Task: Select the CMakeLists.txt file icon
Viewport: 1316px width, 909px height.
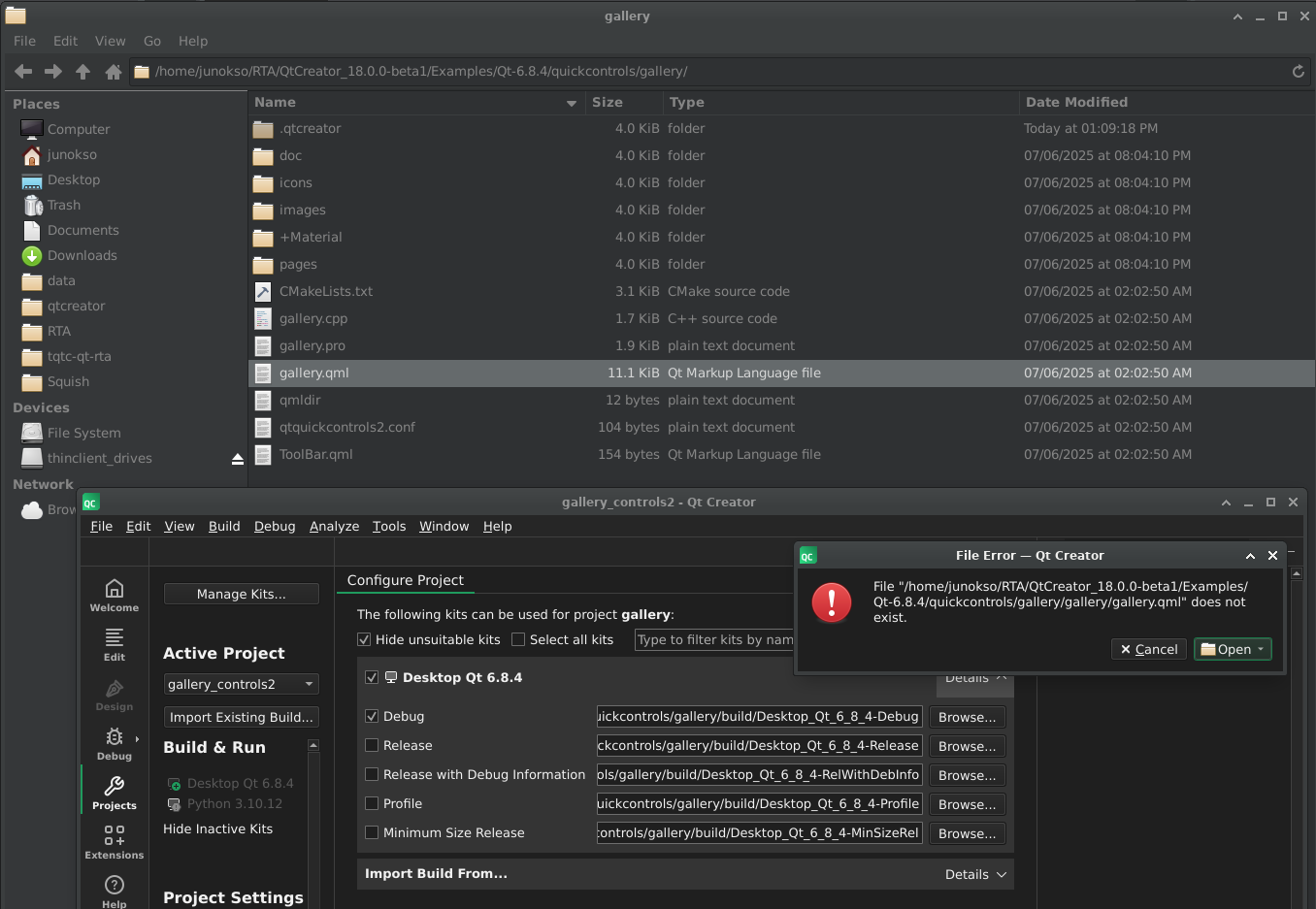Action: (263, 291)
